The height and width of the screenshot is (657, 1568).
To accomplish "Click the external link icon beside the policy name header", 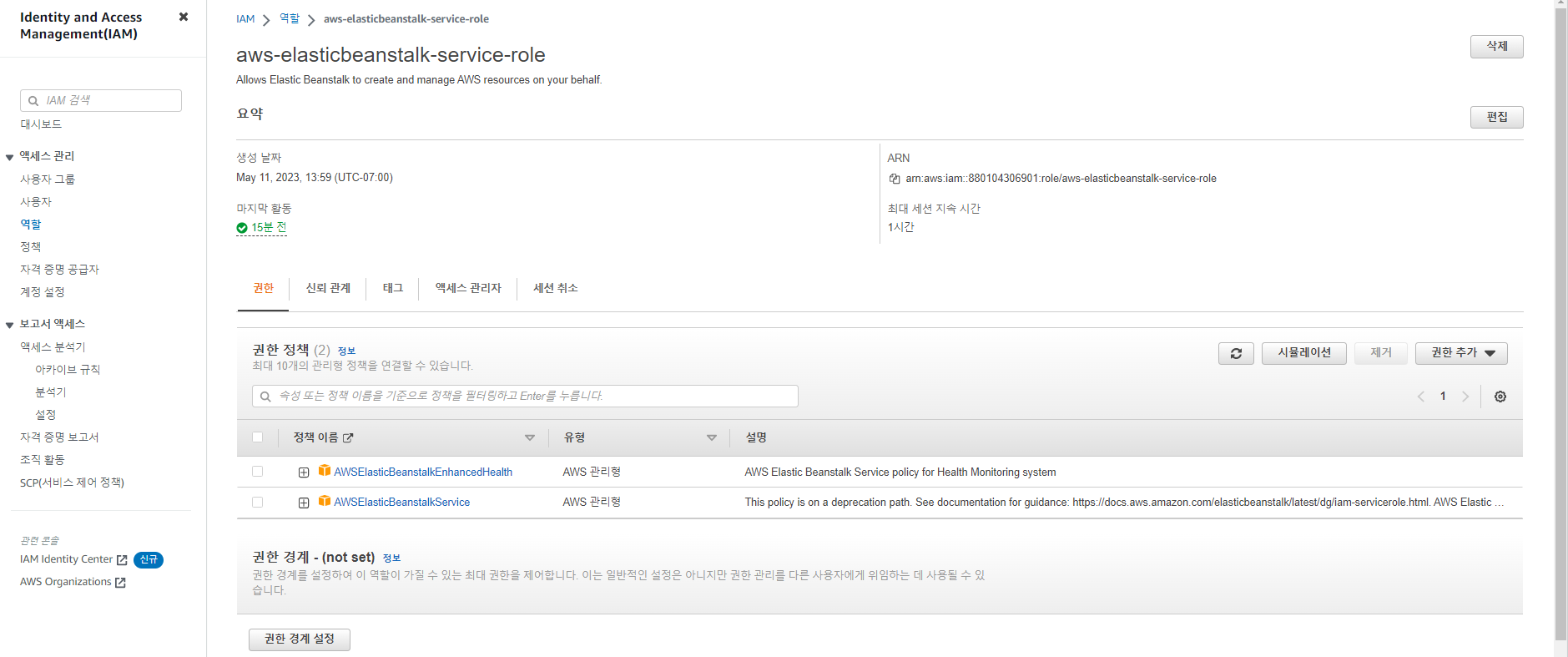I will (348, 438).
